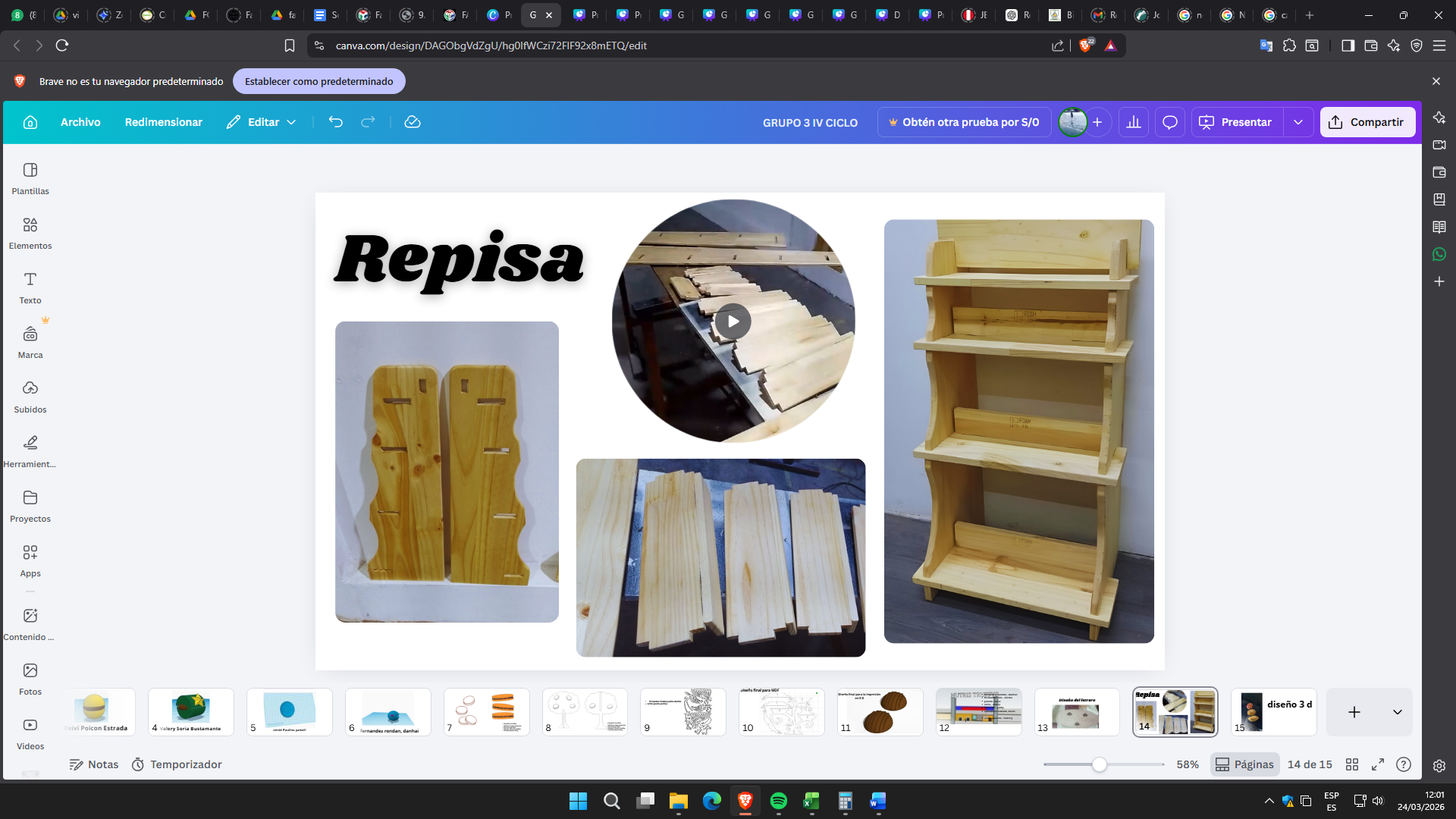1456x819 pixels.
Task: Click the cloud save status icon
Action: coord(413,122)
